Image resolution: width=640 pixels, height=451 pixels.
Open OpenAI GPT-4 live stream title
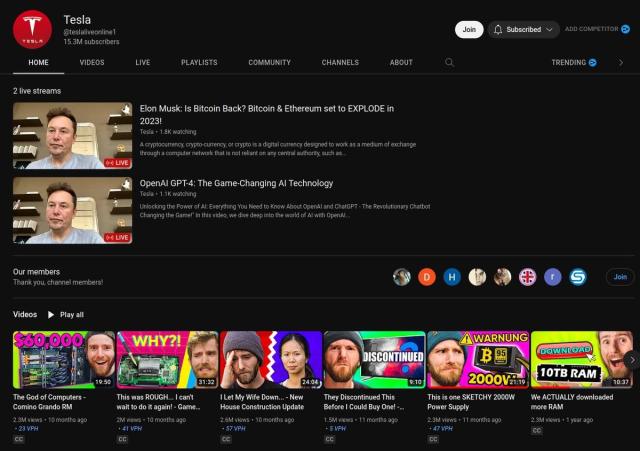click(x=237, y=183)
